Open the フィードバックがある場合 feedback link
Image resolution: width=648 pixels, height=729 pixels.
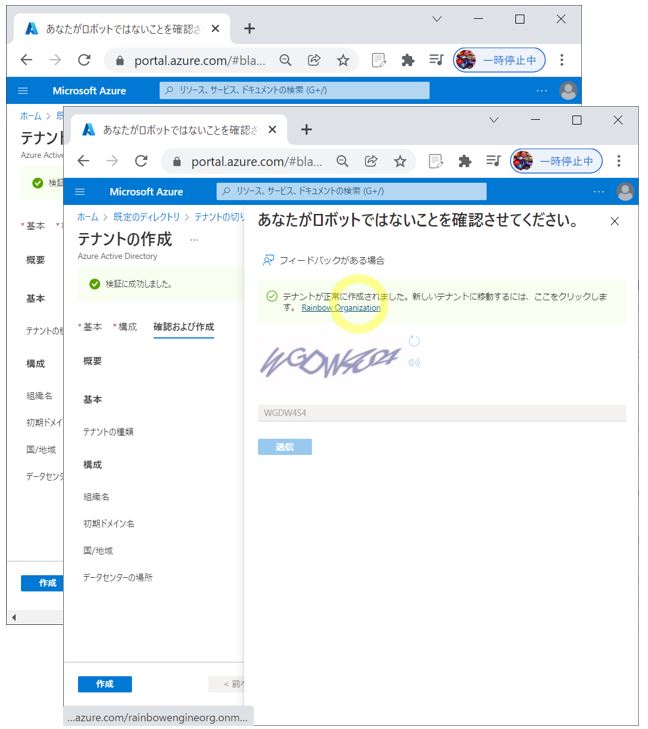click(324, 260)
